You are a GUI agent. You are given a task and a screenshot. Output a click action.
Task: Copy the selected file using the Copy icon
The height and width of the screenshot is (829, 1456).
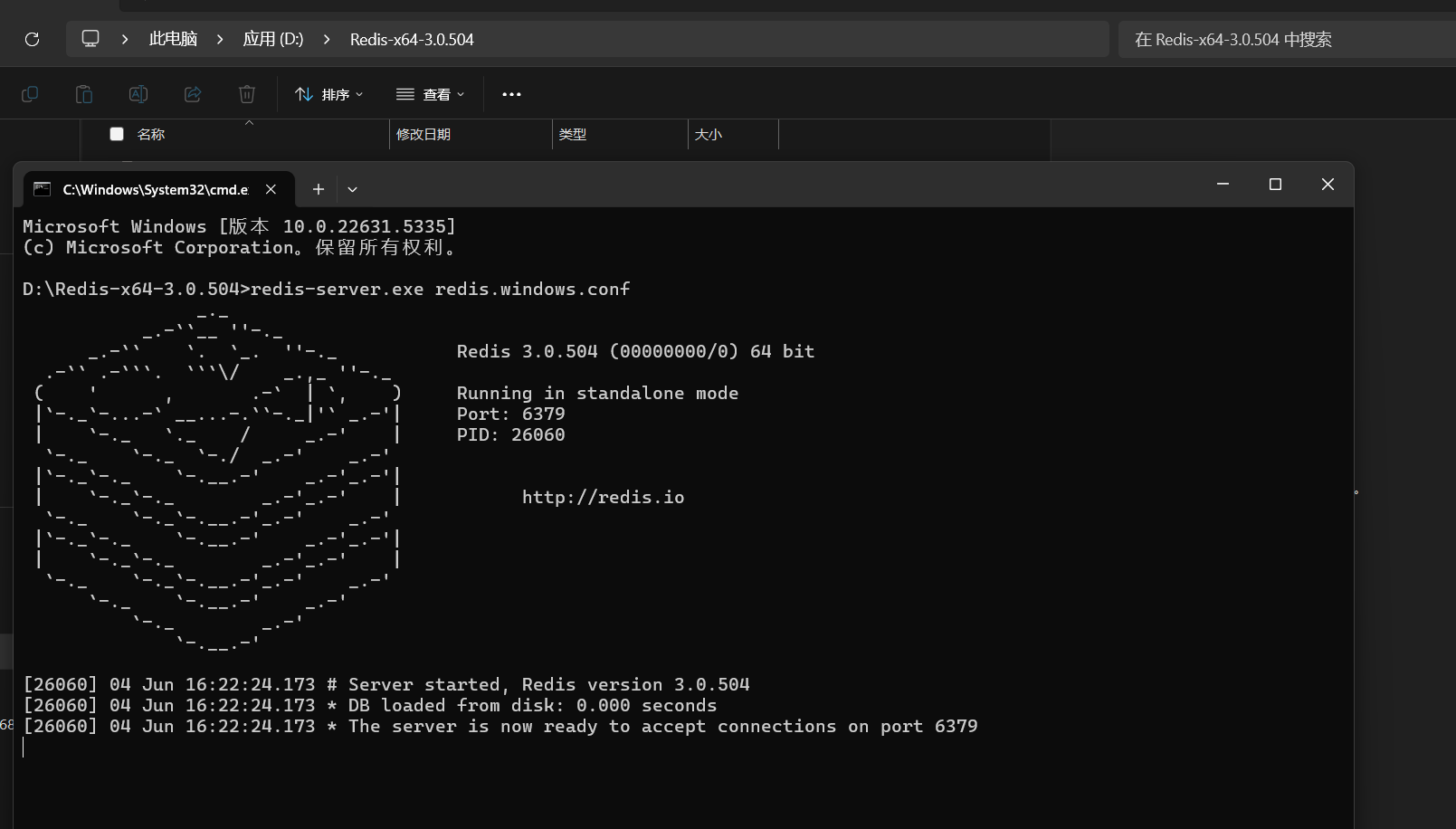[x=30, y=94]
